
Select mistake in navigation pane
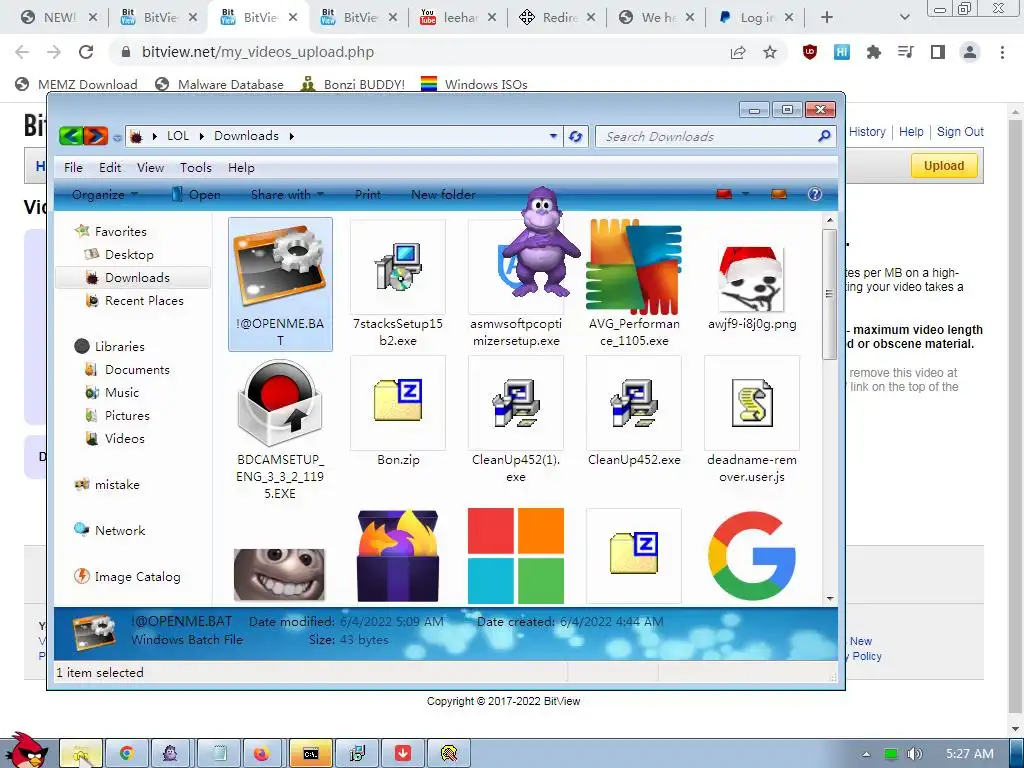click(117, 485)
